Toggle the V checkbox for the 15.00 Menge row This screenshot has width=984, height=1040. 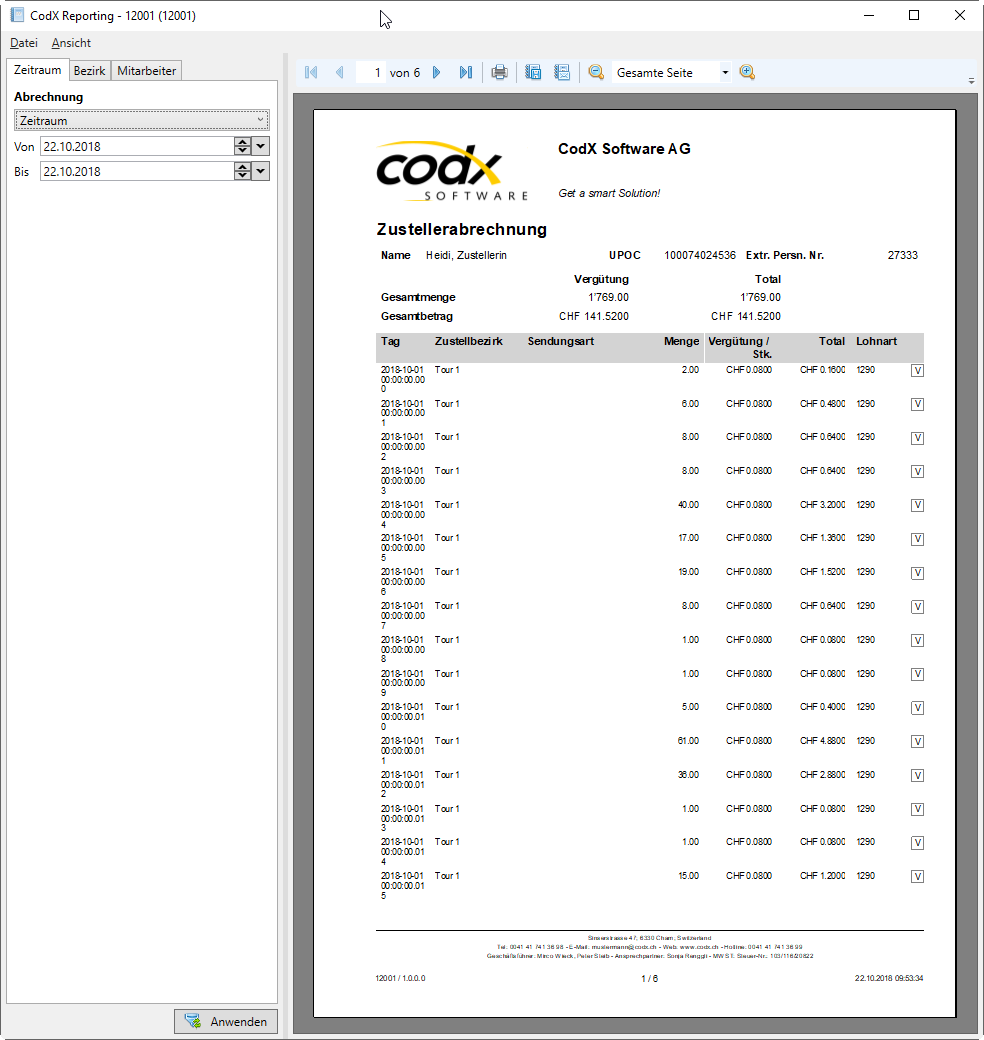917,877
